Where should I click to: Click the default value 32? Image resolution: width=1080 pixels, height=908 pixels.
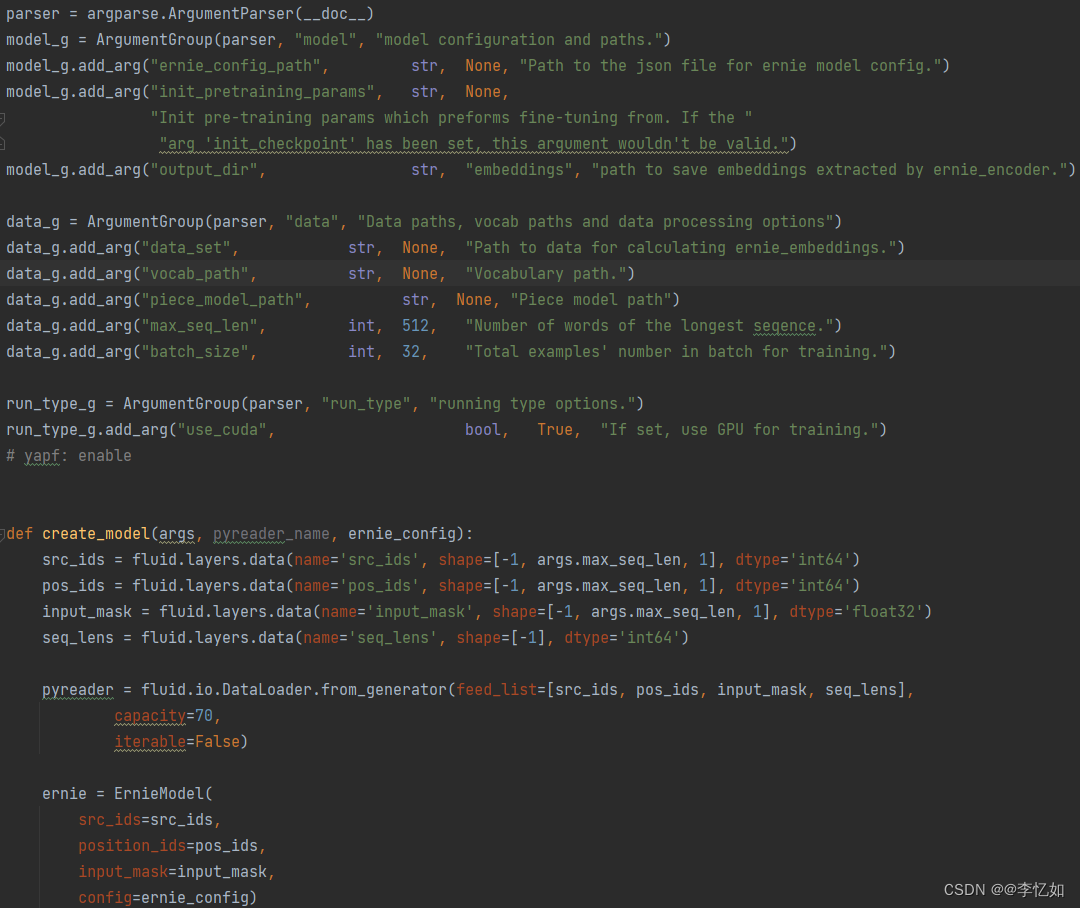point(411,352)
